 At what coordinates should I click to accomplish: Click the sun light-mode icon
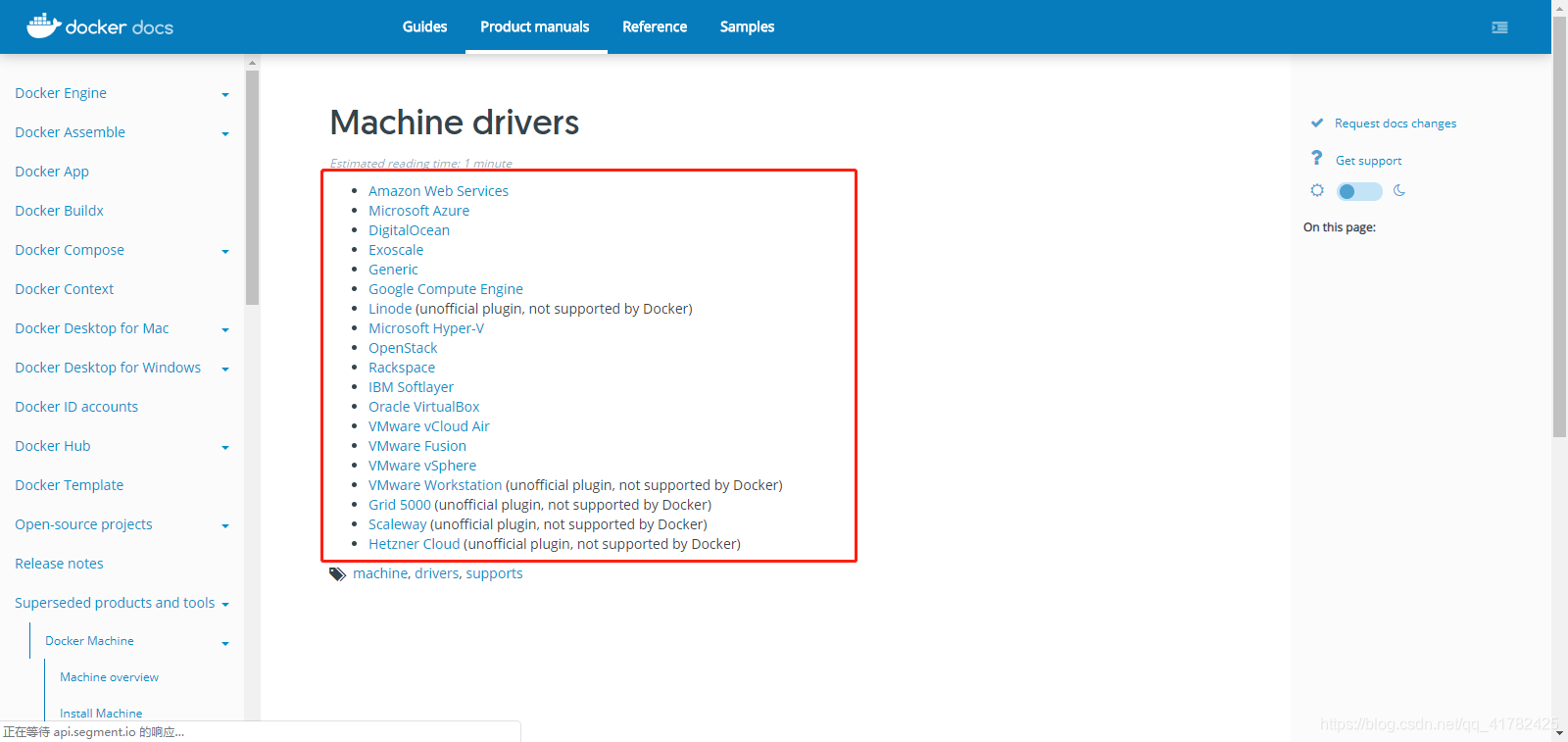pyautogui.click(x=1317, y=190)
